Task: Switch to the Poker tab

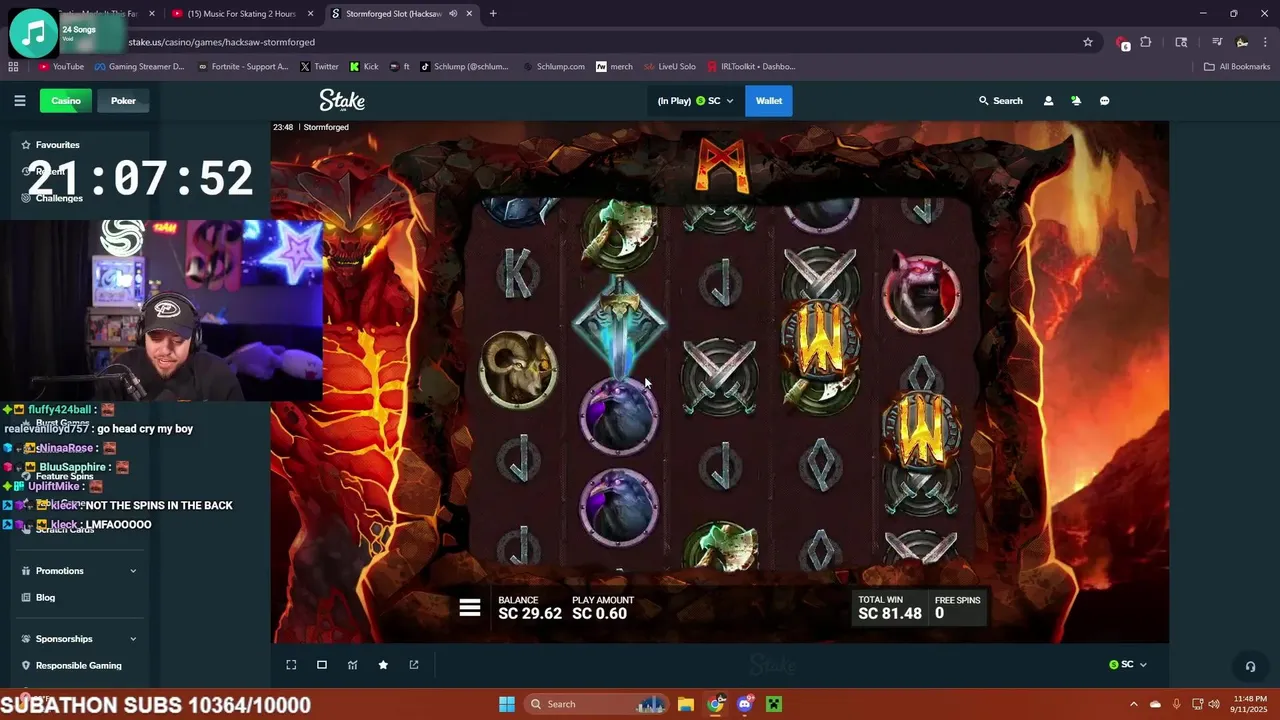Action: pyautogui.click(x=123, y=101)
